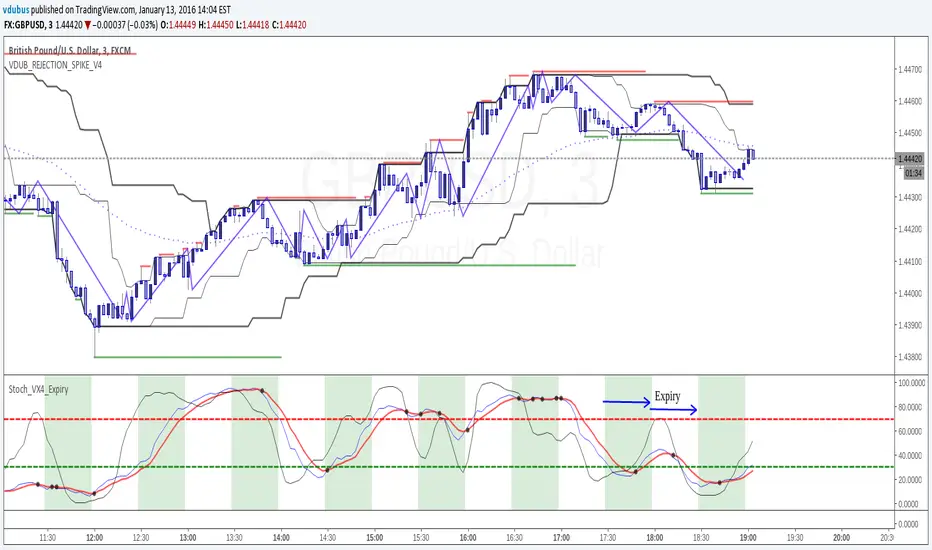The image size is (932, 550).
Task: Click the VDUB_REJECTION_SPIKE_V4 indicator label
Action: coord(55,65)
